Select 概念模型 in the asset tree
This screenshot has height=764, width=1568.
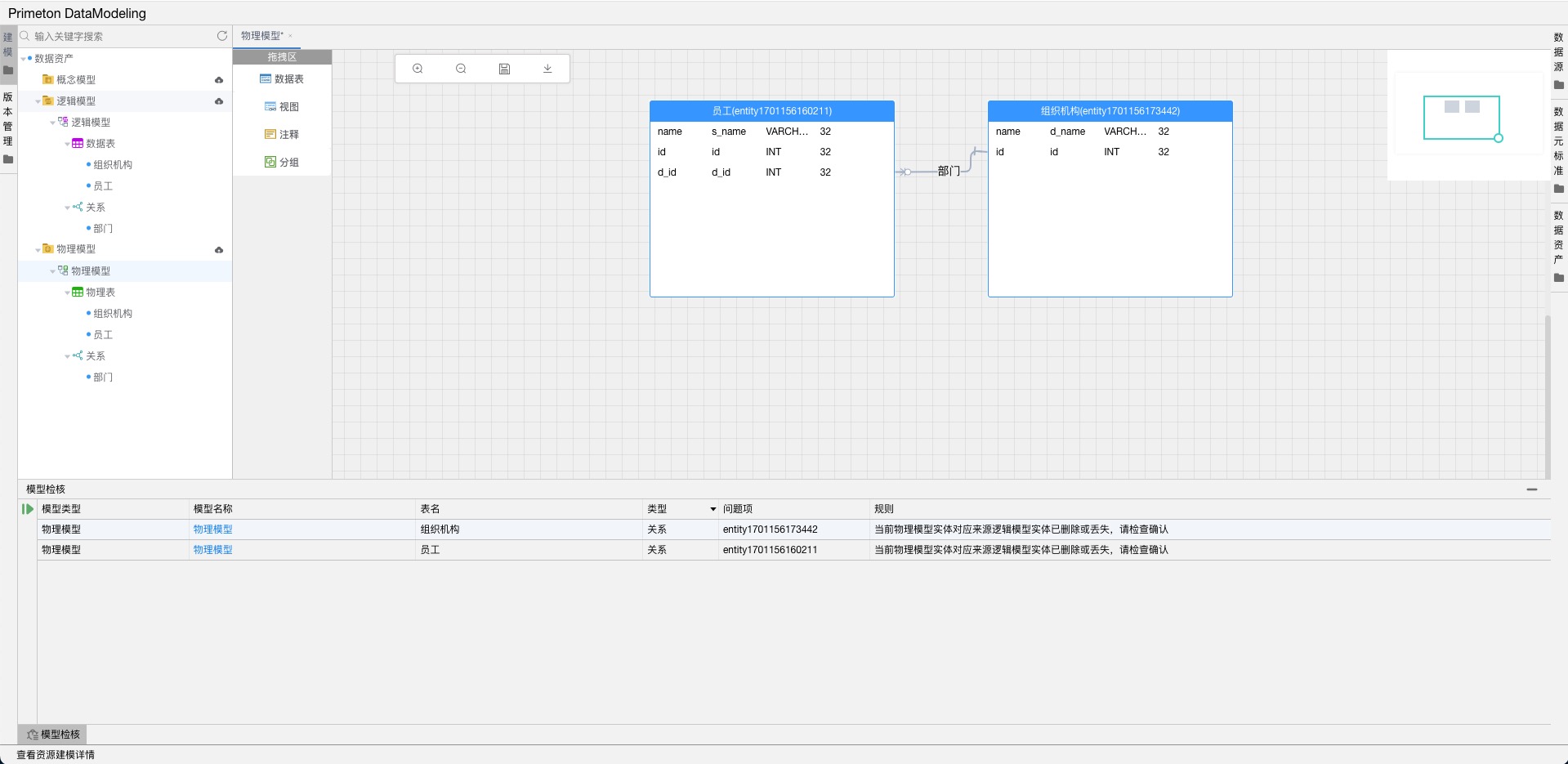click(x=76, y=80)
